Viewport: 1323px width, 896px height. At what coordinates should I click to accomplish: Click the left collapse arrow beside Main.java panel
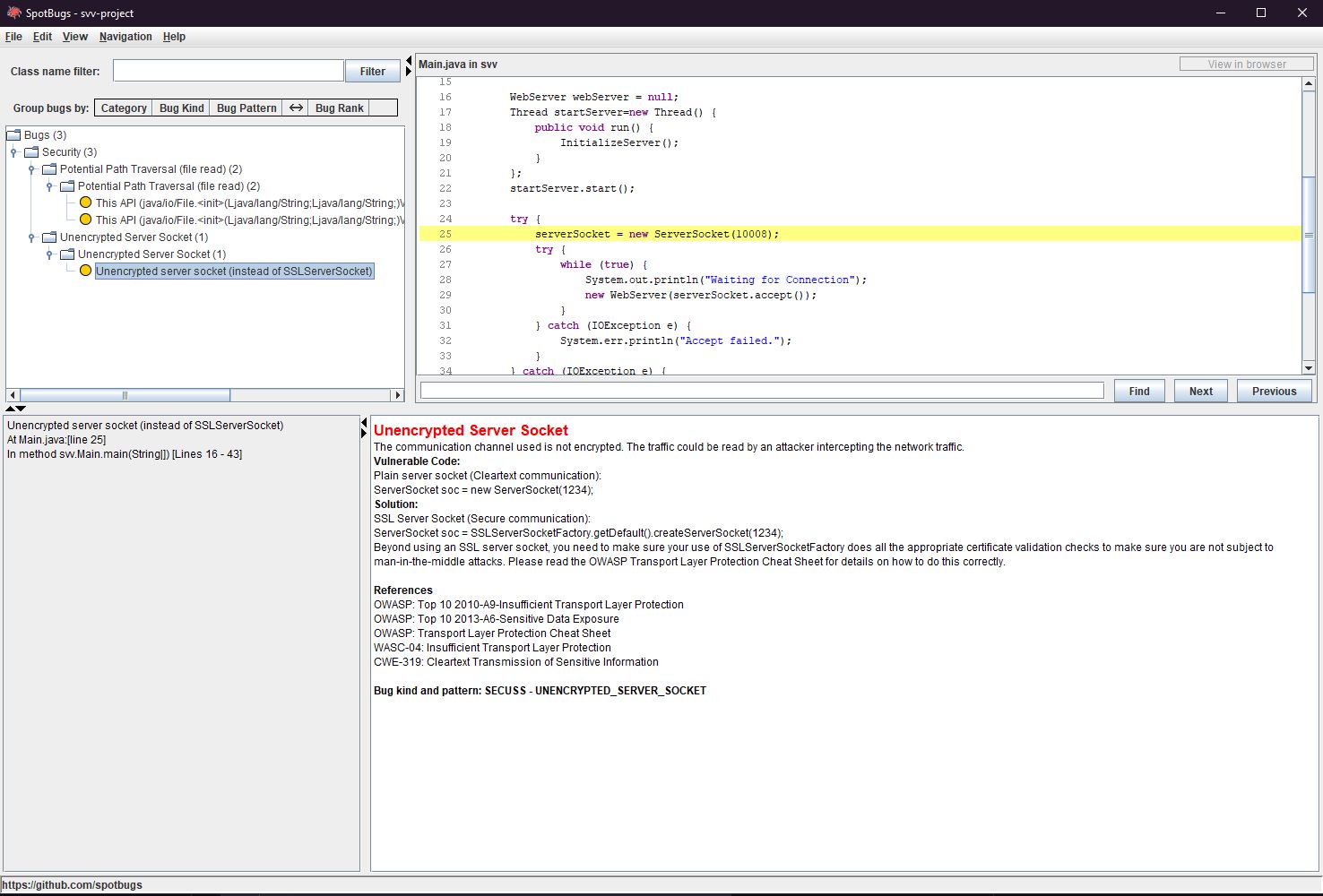(x=410, y=59)
